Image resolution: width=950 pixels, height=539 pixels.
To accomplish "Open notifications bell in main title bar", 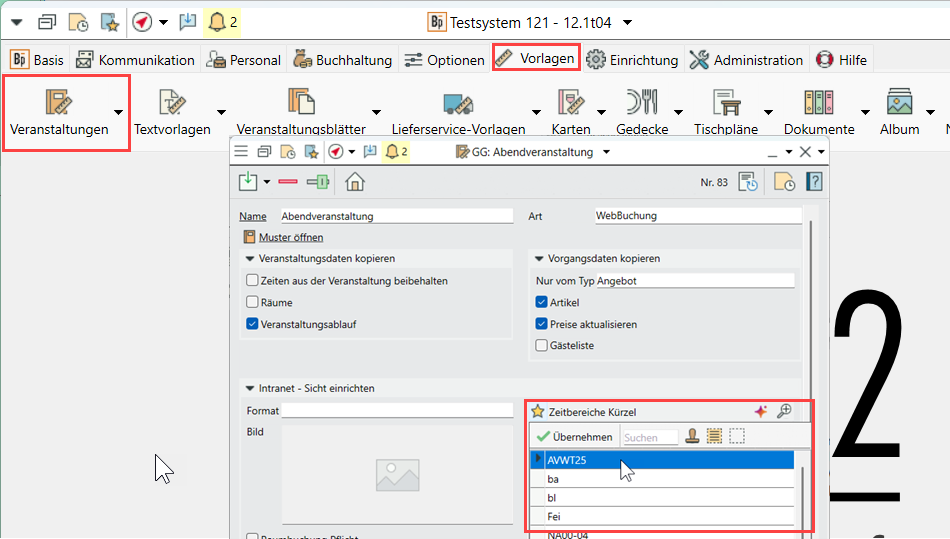I will click(220, 22).
